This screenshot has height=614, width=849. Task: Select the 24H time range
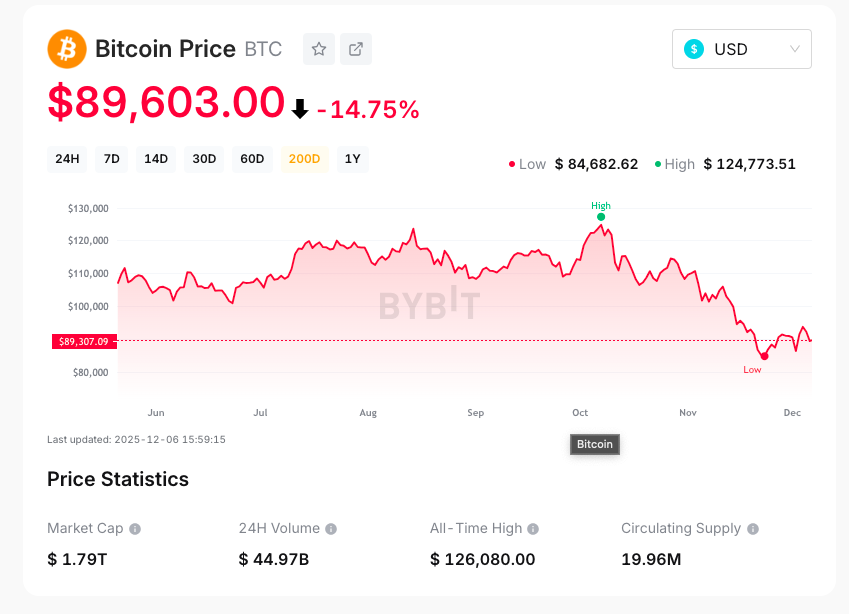tap(67, 159)
